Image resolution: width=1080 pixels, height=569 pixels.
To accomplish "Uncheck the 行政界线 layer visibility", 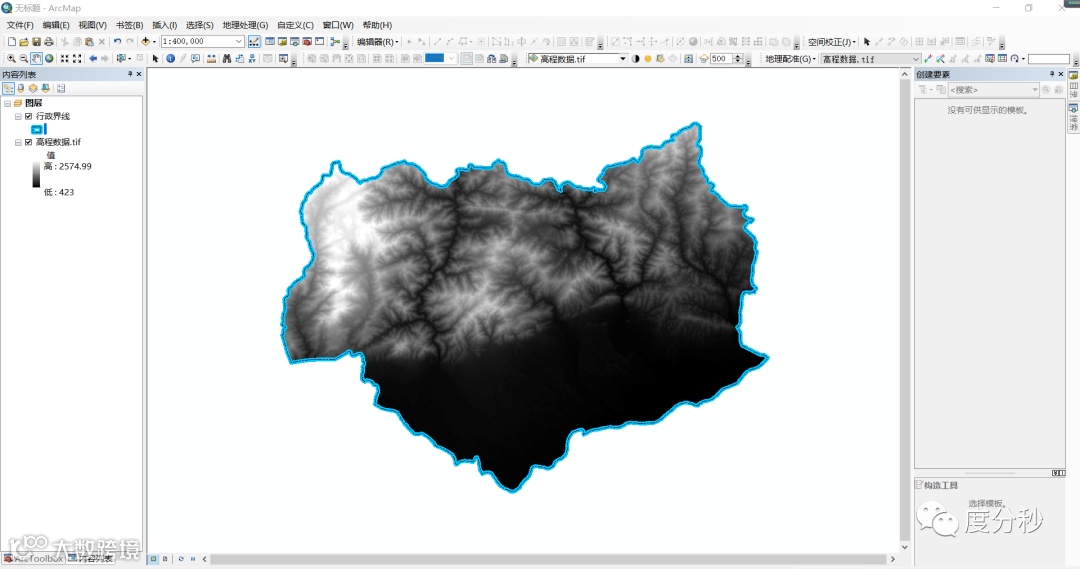I will point(28,116).
